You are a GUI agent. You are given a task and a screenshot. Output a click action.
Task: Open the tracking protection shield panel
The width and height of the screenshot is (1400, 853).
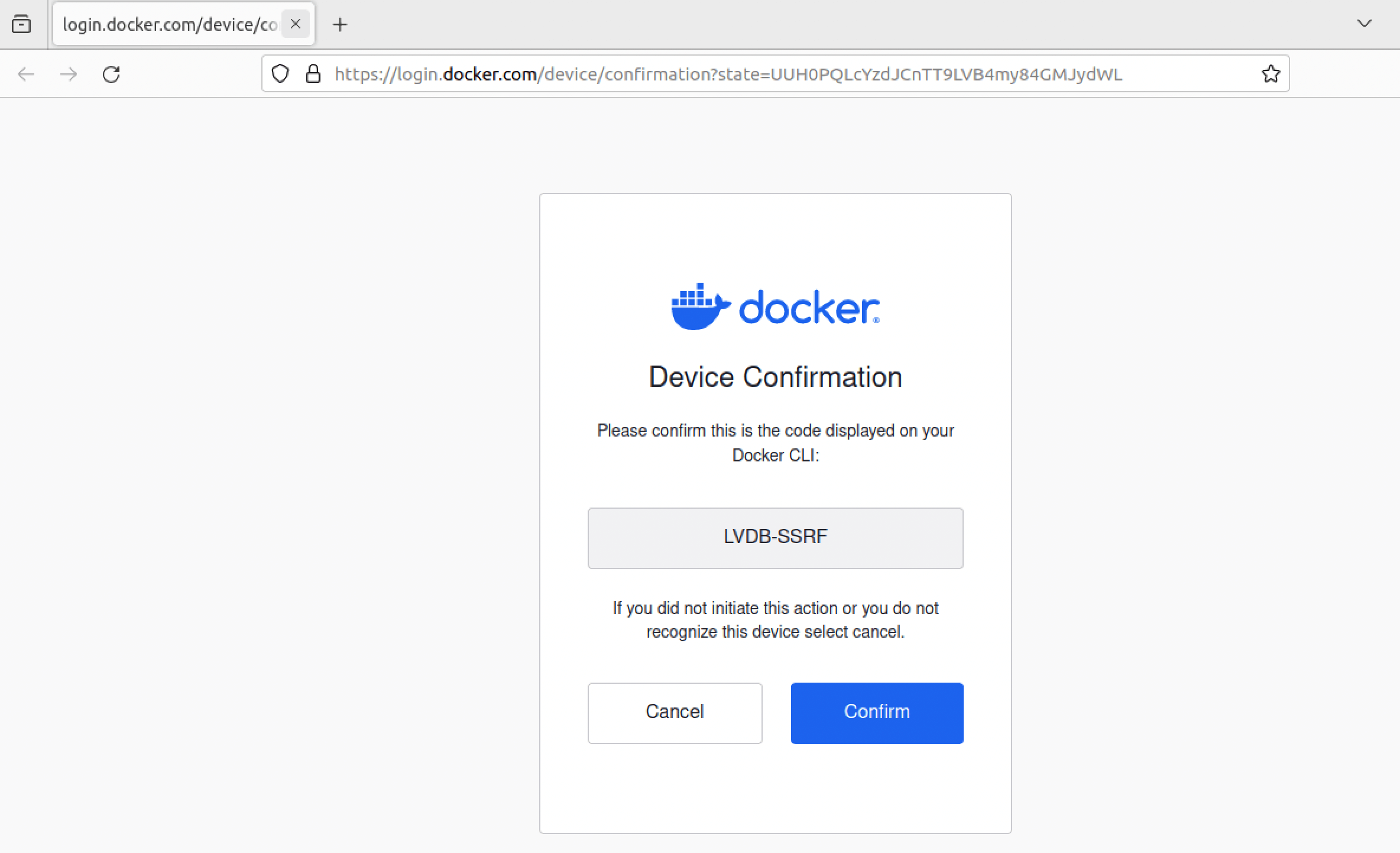click(280, 74)
